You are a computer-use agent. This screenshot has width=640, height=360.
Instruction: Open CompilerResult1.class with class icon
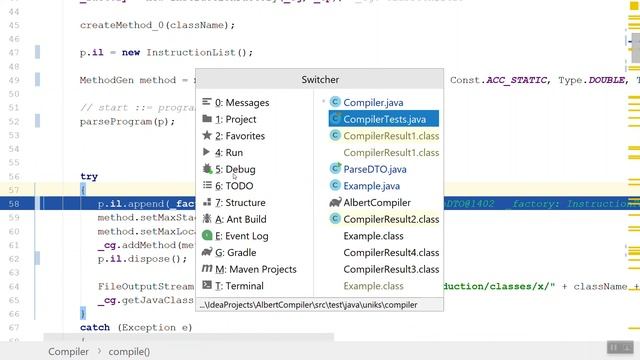[384, 136]
